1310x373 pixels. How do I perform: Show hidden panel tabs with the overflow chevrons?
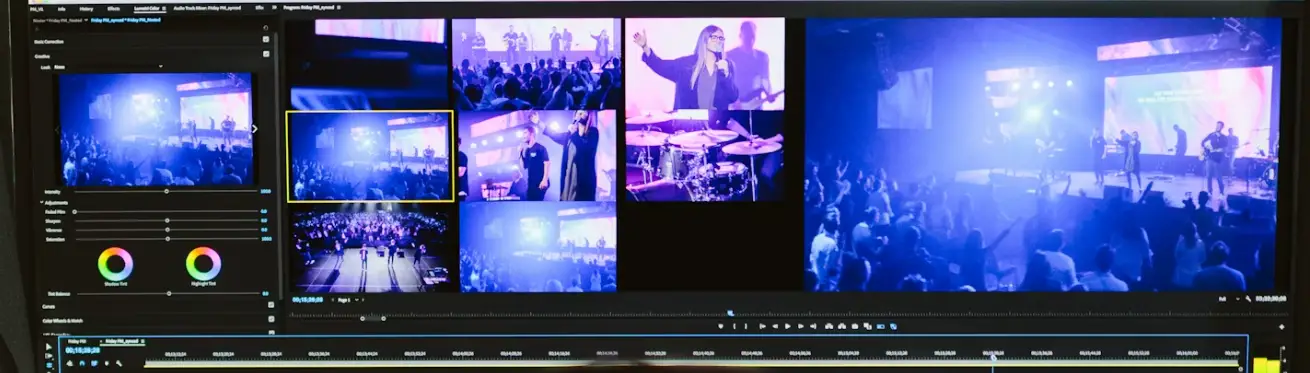coord(274,7)
